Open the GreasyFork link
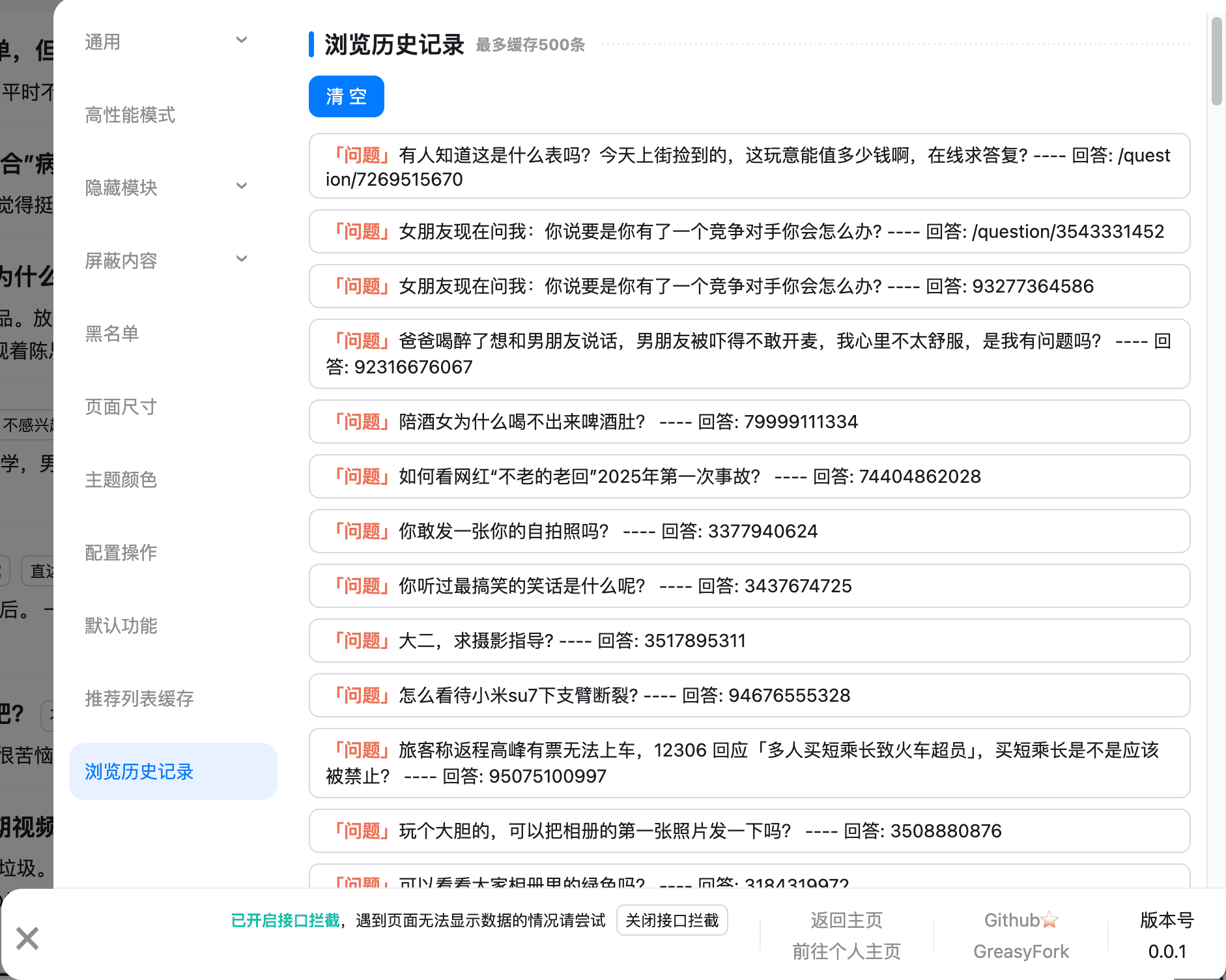 [1021, 951]
